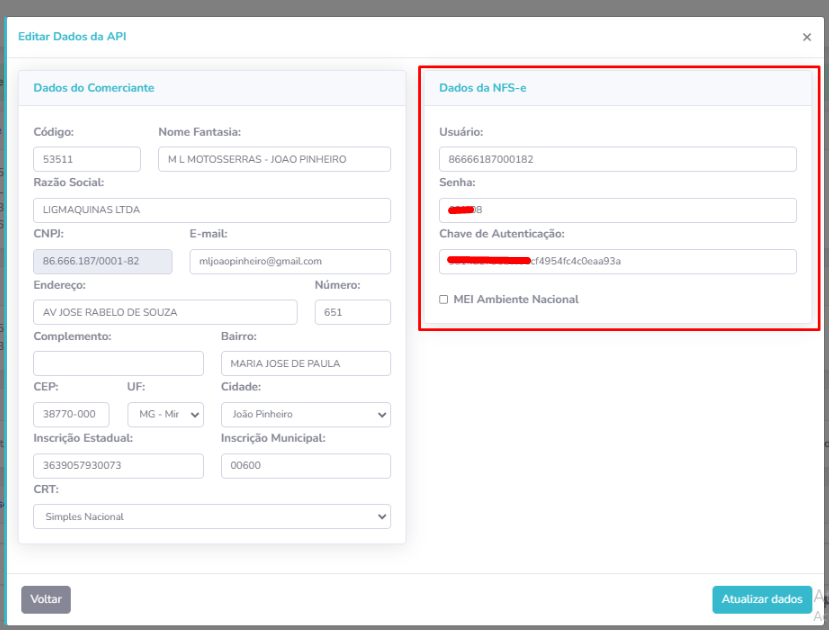
Task: Click the disabled CNPJ field
Action: 86,261
